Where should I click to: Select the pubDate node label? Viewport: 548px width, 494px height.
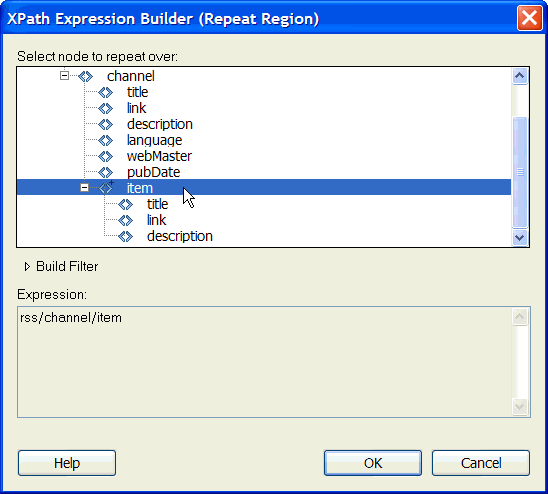[x=153, y=172]
